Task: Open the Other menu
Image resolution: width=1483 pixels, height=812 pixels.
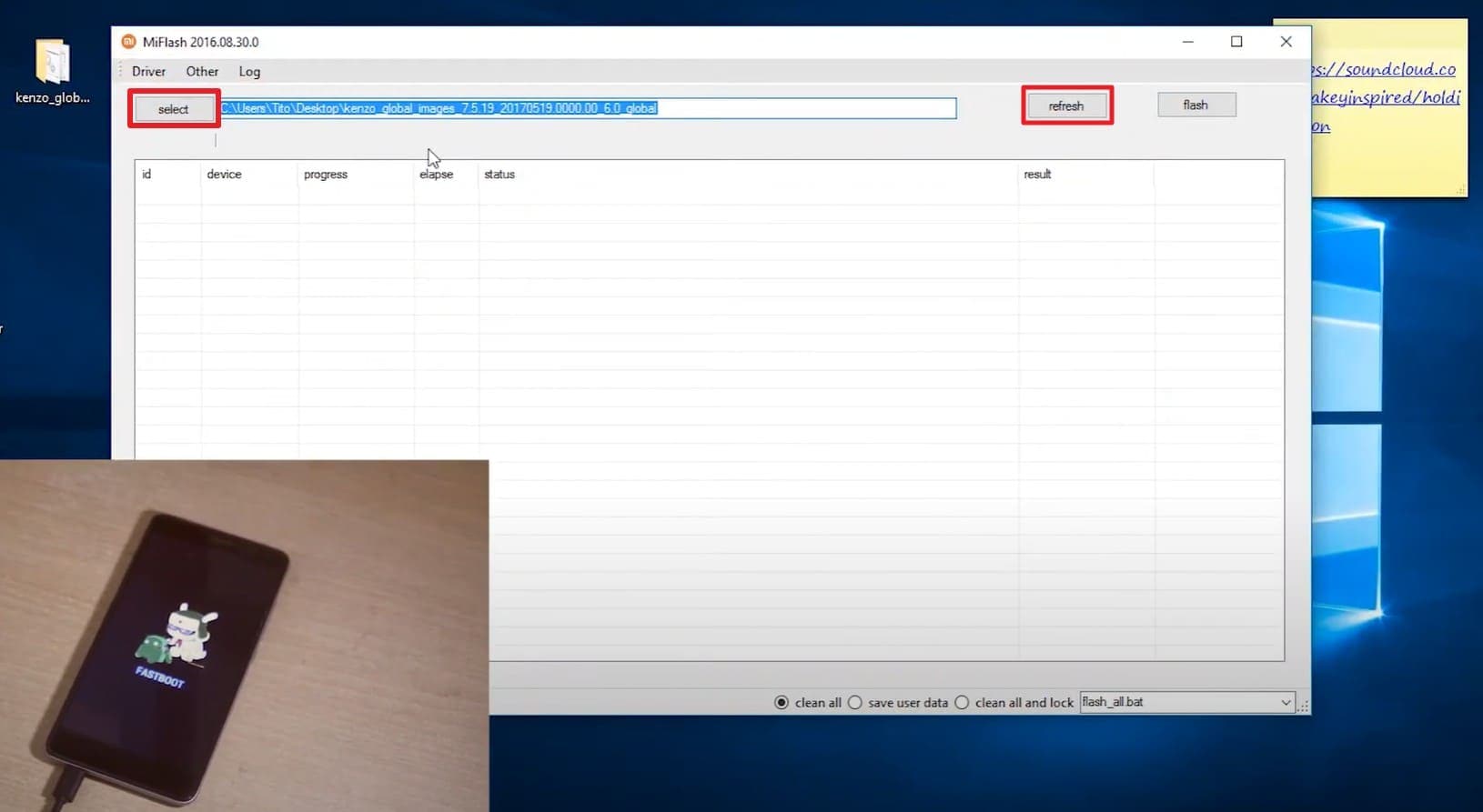Action: pos(202,71)
